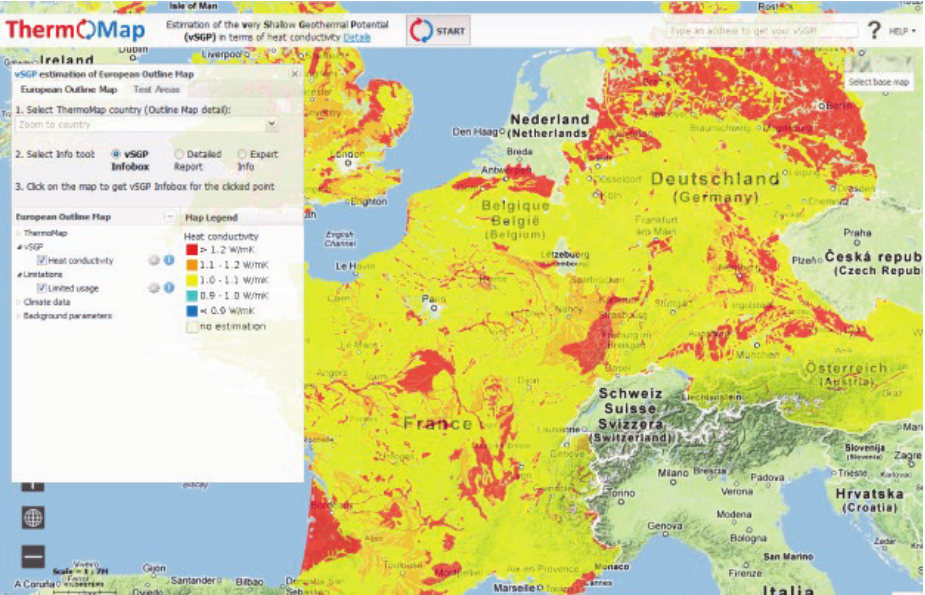Show info for the Limited usage layer

169,288
